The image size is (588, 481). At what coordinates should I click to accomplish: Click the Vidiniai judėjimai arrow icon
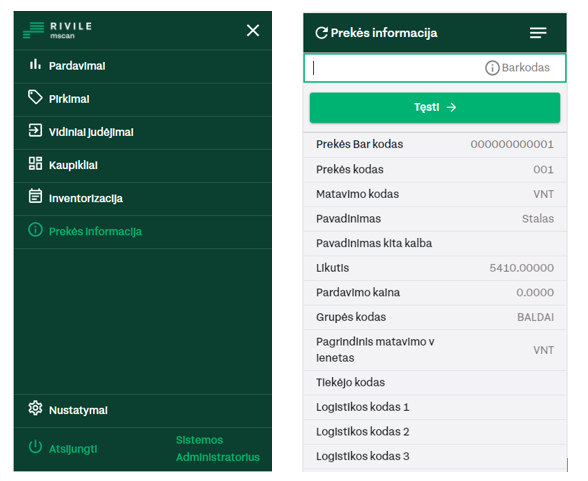(35, 131)
